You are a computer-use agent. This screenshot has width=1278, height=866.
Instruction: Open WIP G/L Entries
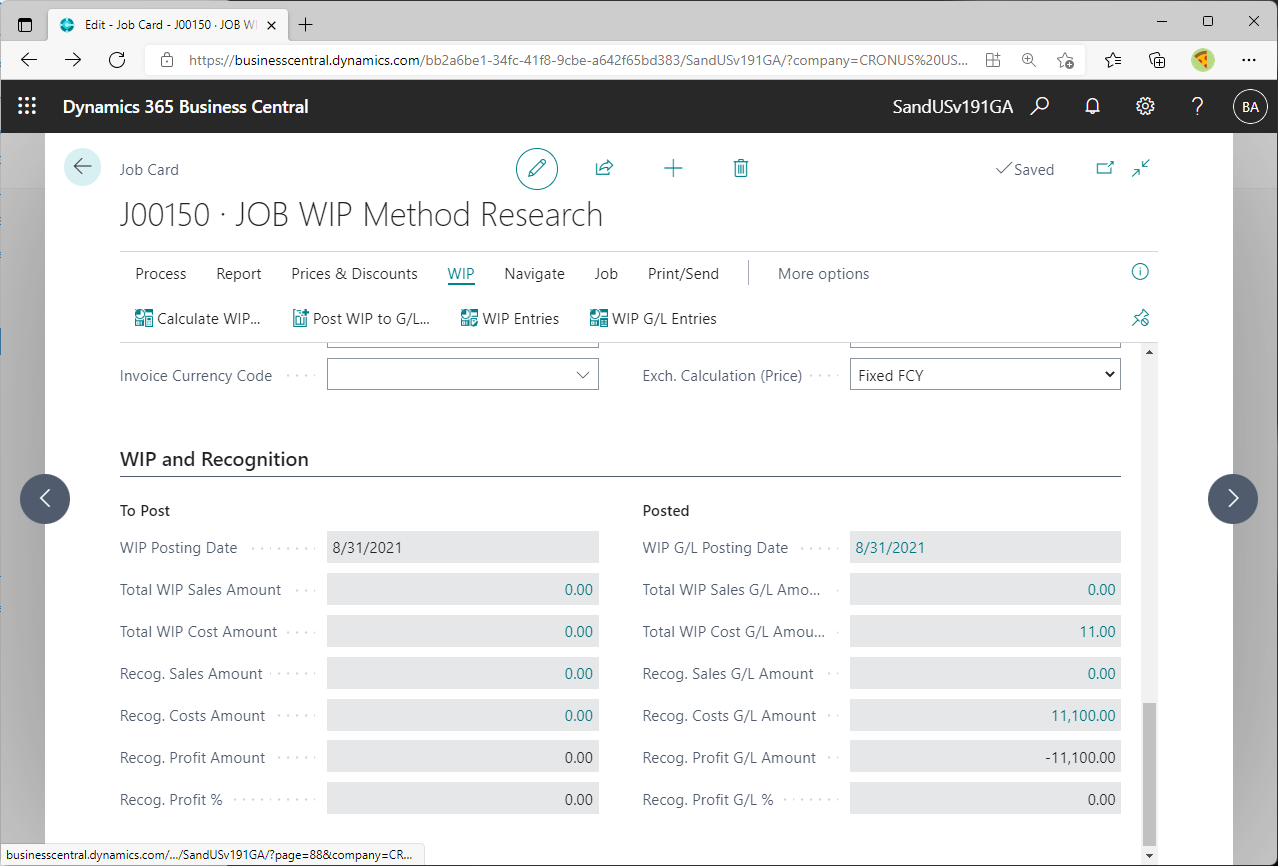[653, 318]
